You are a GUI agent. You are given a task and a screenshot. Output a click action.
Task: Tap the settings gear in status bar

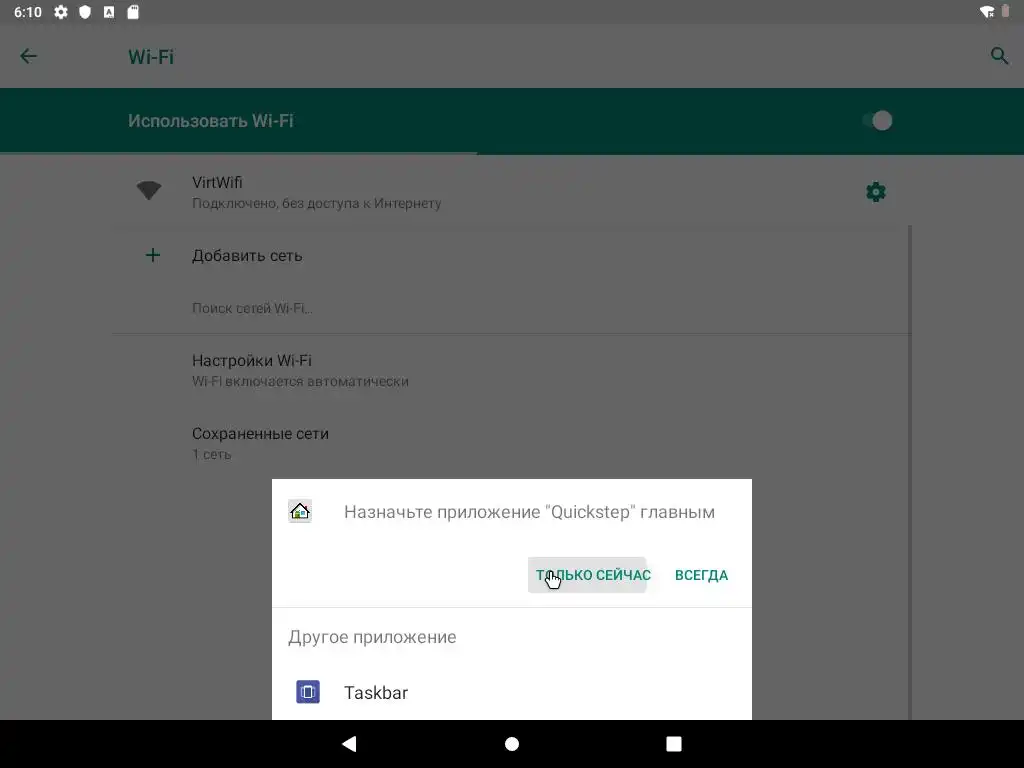tap(61, 12)
